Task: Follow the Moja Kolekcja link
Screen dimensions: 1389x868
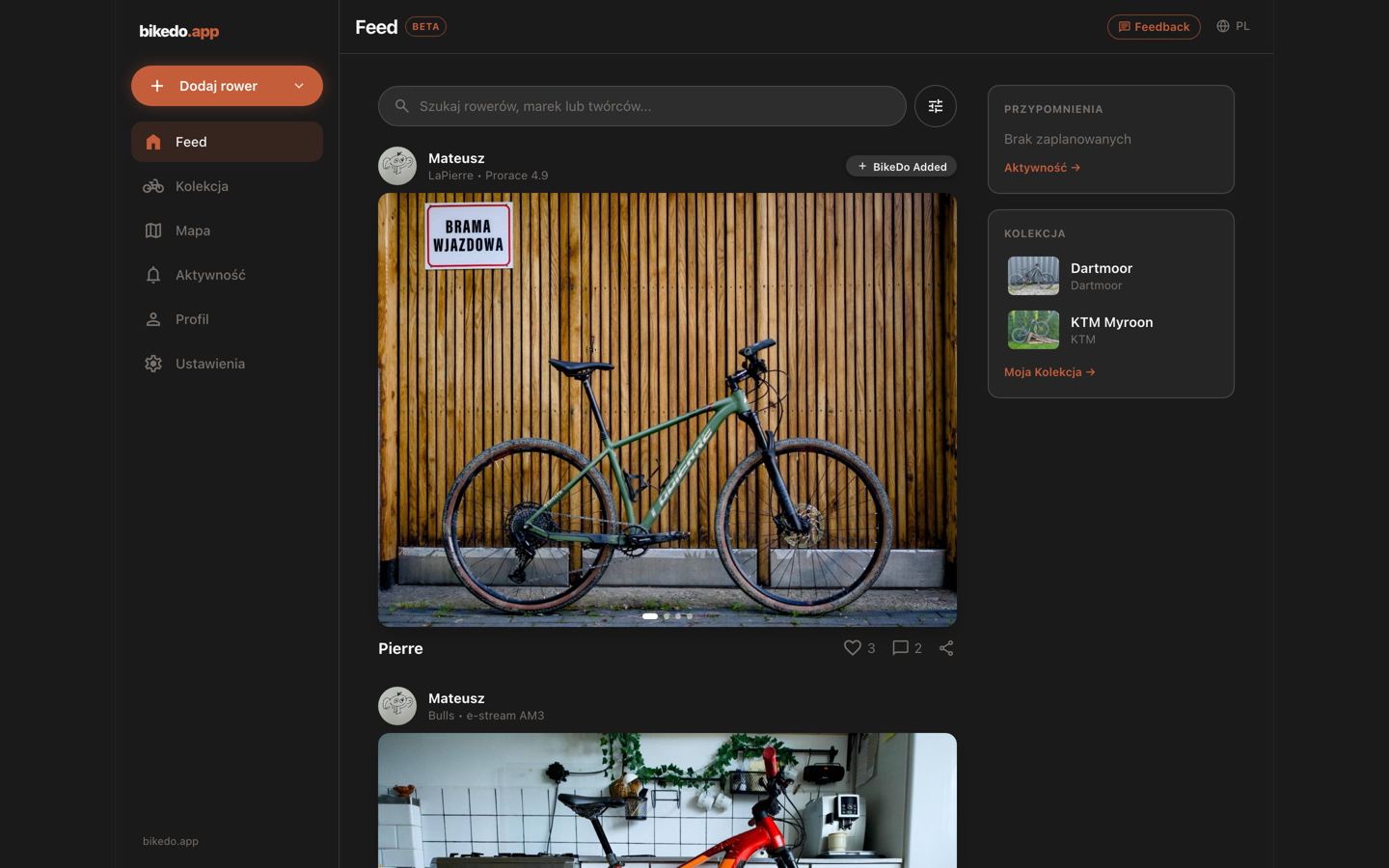Action: click(x=1049, y=372)
